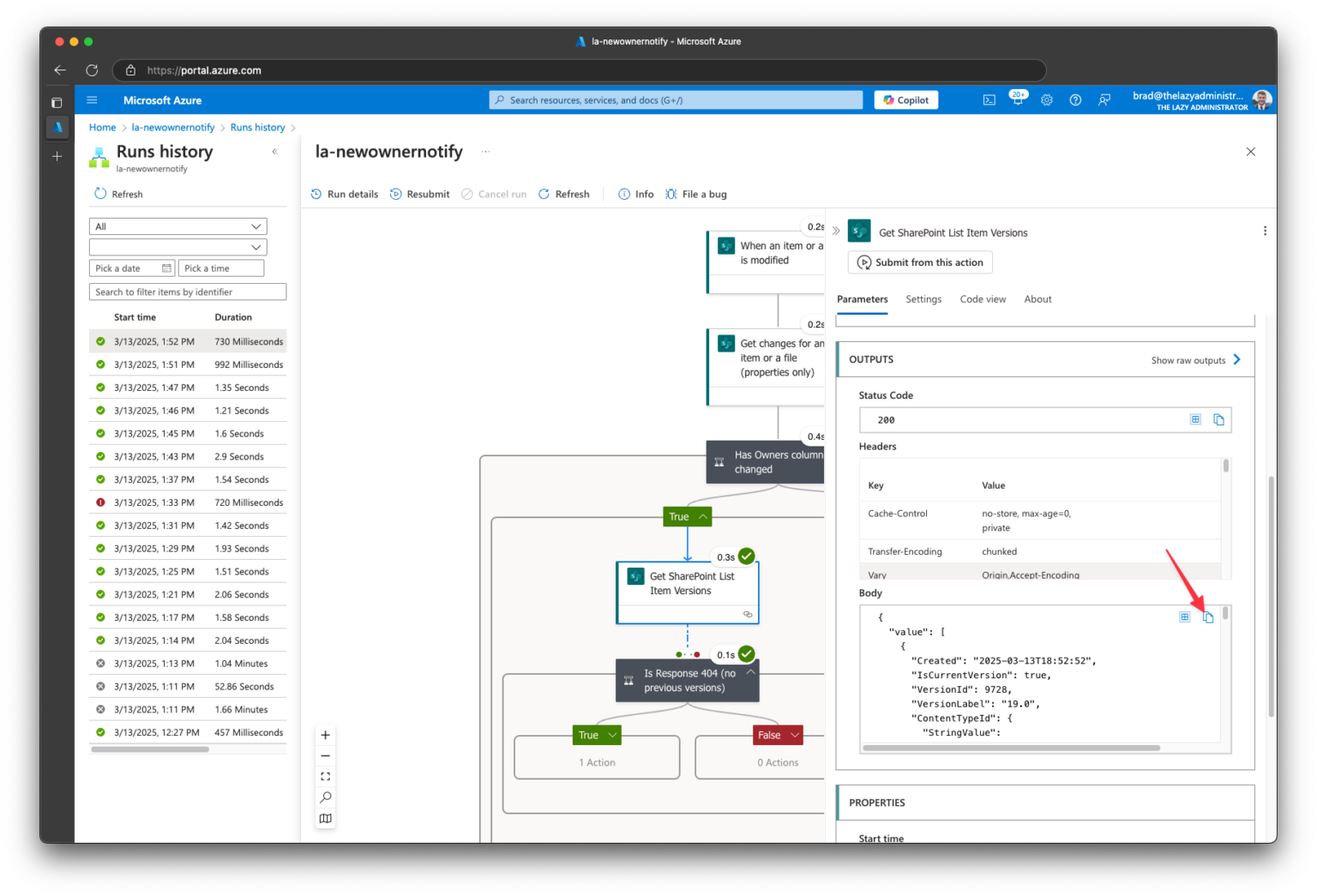Image resolution: width=1317 pixels, height=896 pixels.
Task: Click the browser tabs sidebar icon
Action: click(x=57, y=102)
